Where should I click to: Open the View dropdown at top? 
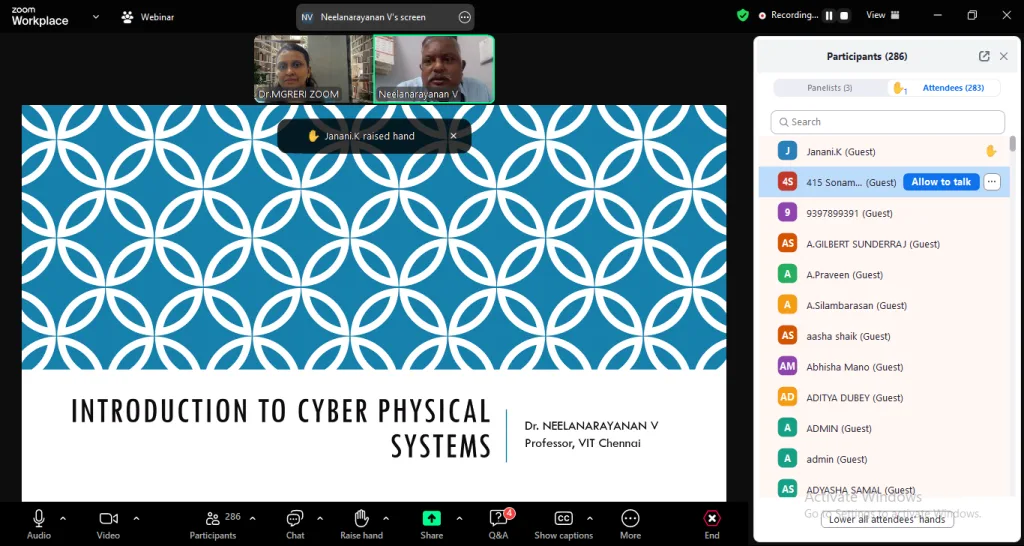click(881, 15)
